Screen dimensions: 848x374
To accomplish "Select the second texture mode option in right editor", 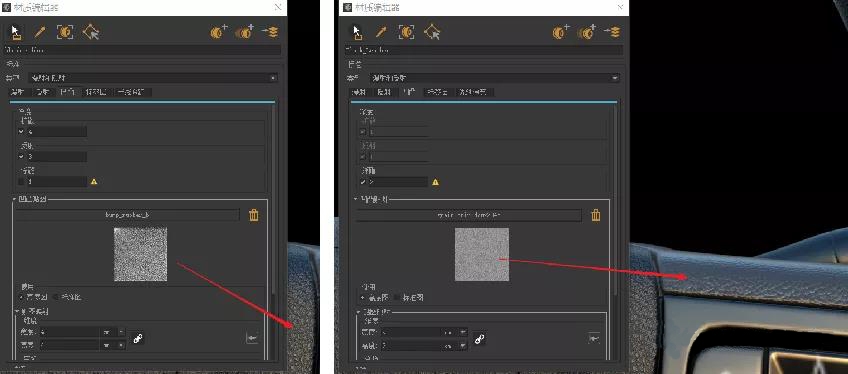I will 398,298.
